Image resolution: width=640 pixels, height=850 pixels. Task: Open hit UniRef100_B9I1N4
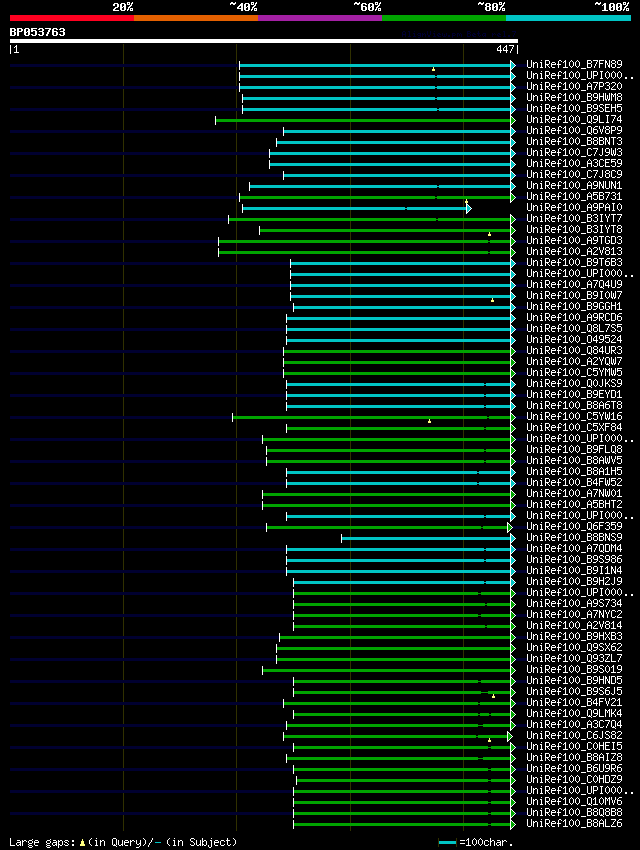click(x=574, y=570)
